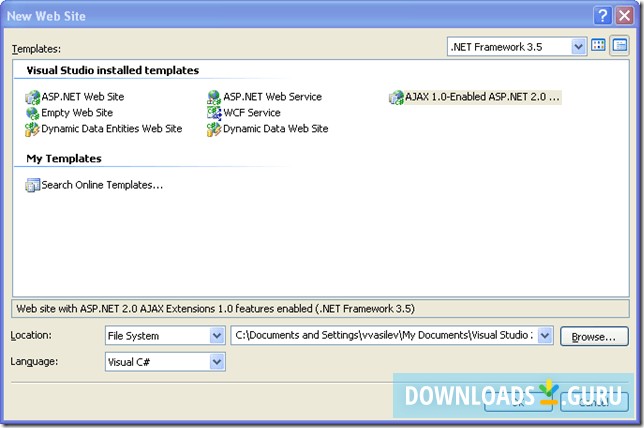This screenshot has width=644, height=428.
Task: Select the Empty Web Site template icon
Action: point(32,113)
